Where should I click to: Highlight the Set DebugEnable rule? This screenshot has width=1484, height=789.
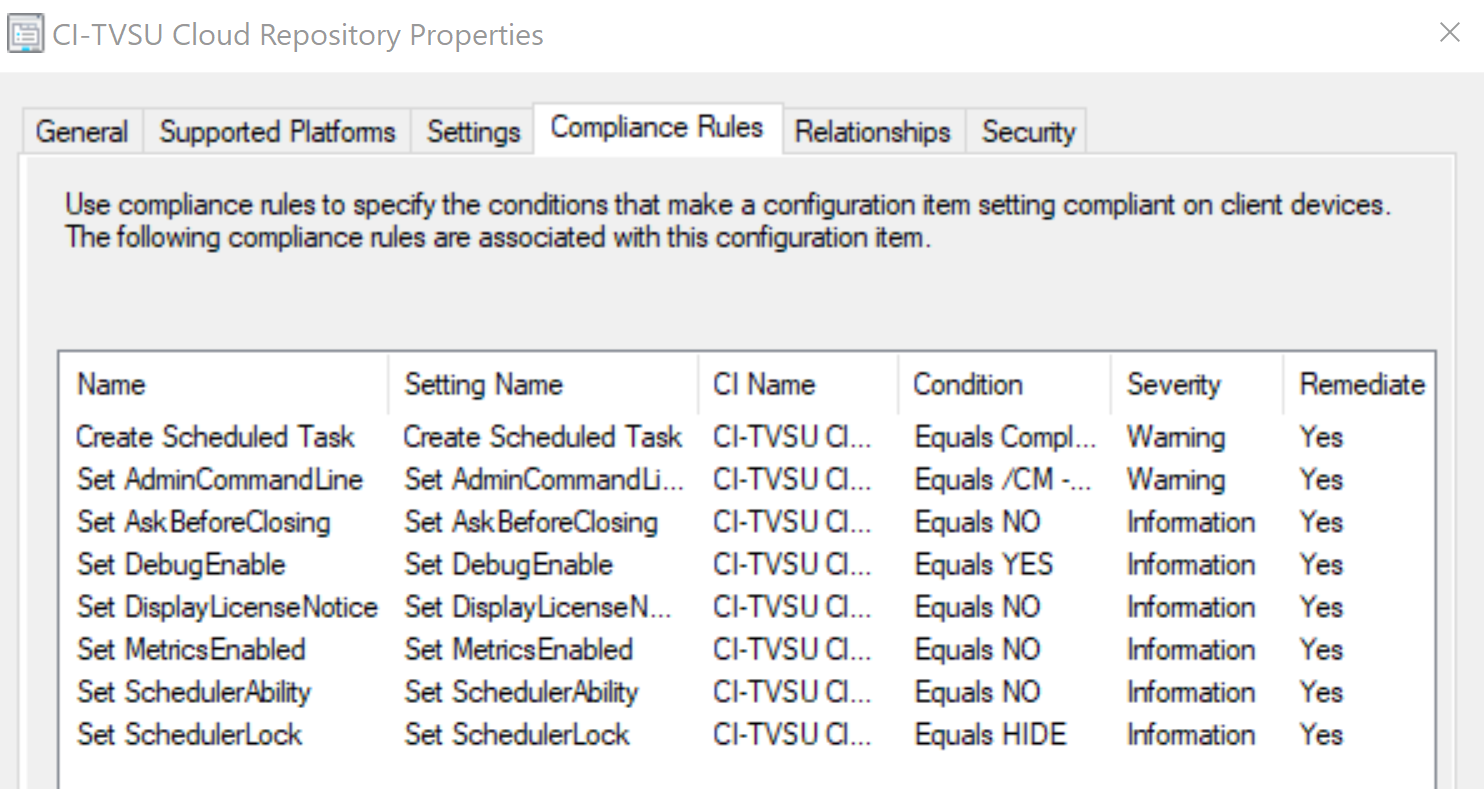coord(182,565)
